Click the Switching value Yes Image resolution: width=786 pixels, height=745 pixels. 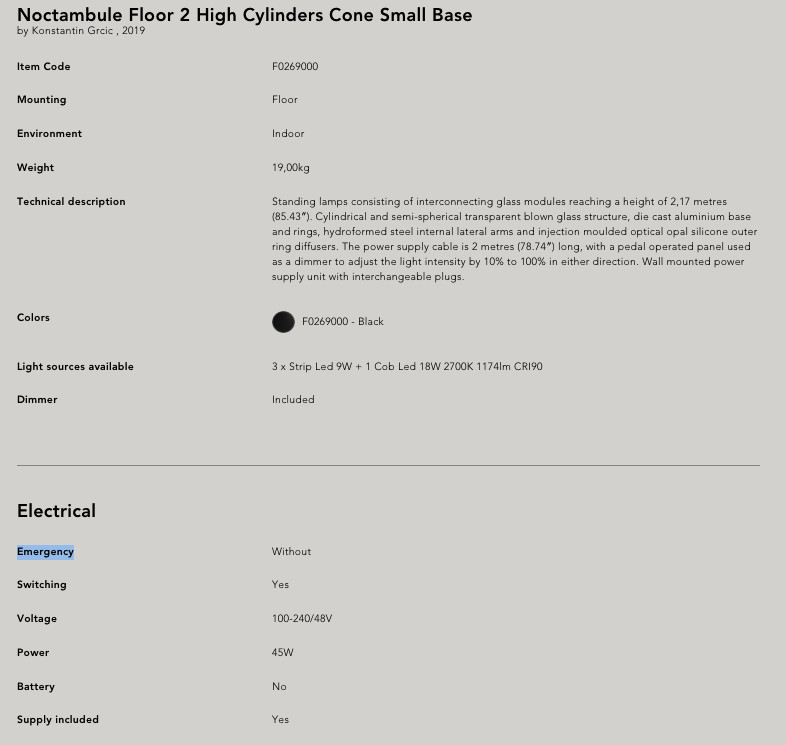280,585
